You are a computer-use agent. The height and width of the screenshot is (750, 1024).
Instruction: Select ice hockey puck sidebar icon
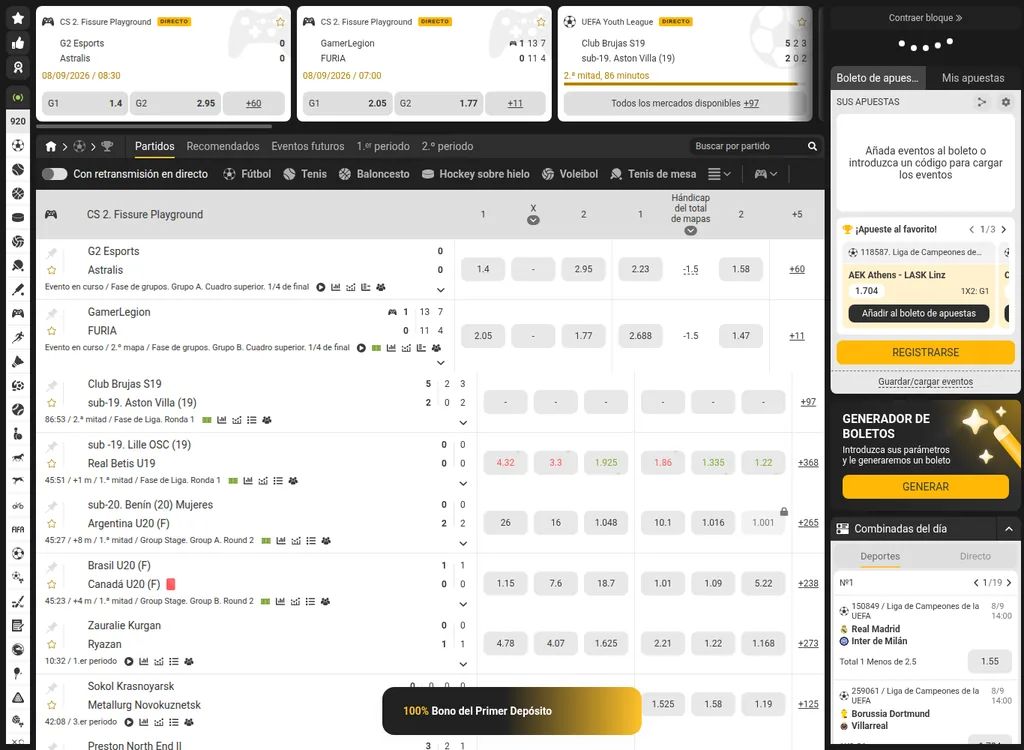(18, 218)
